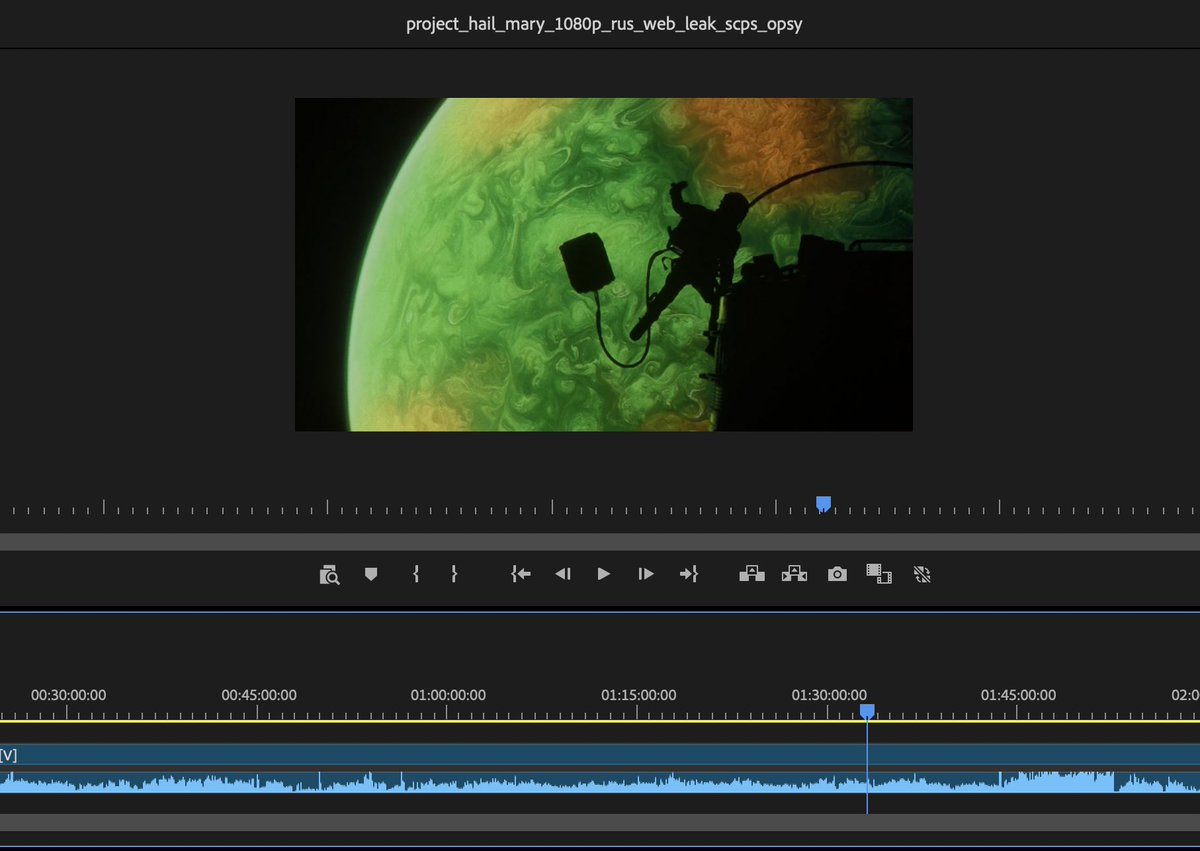Click the 01:00:00:00 timecode on the timeline ruler
The width and height of the screenshot is (1200, 851).
448,695
